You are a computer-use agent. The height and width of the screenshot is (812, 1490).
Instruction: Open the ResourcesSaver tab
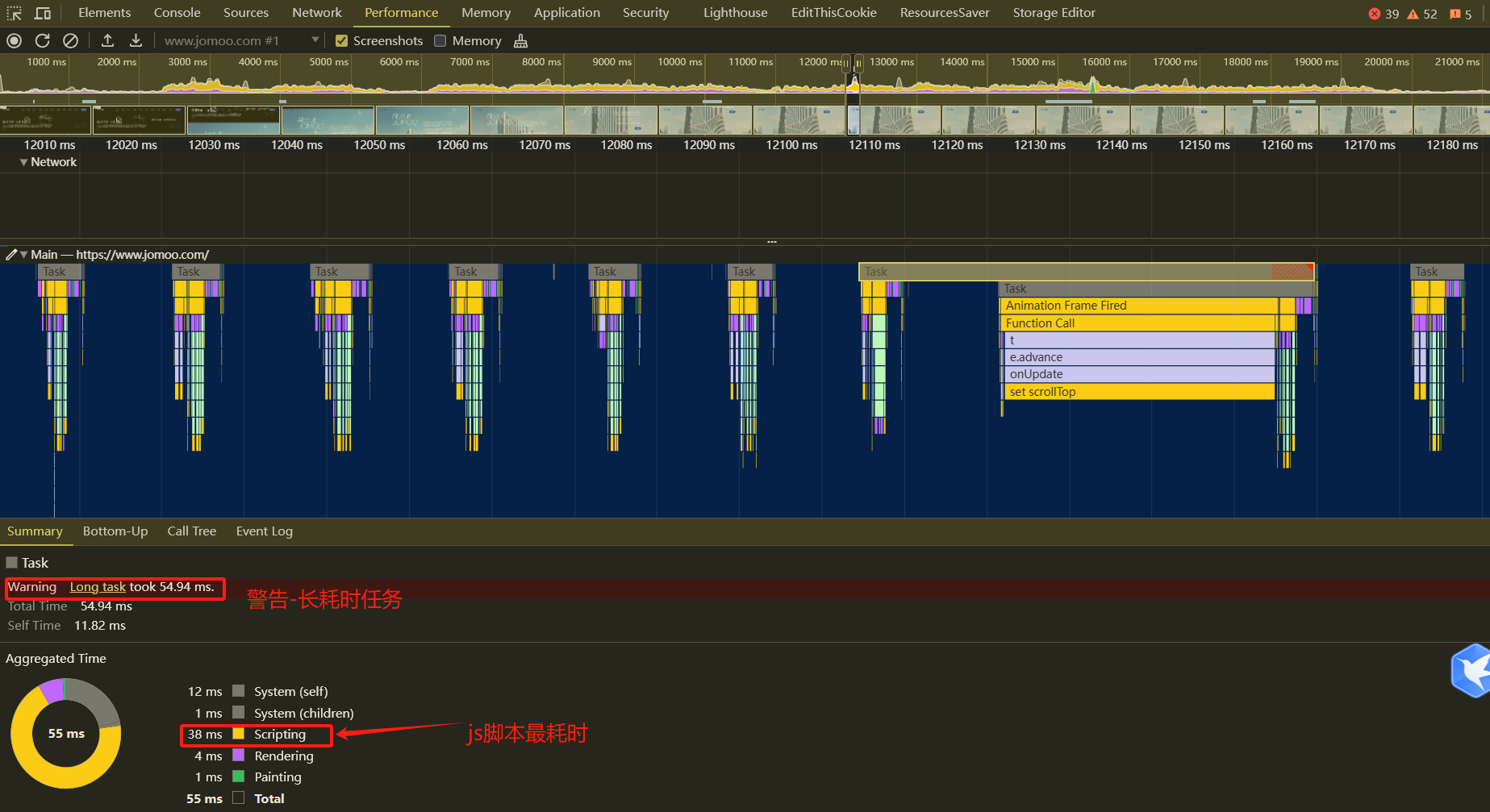tap(945, 13)
